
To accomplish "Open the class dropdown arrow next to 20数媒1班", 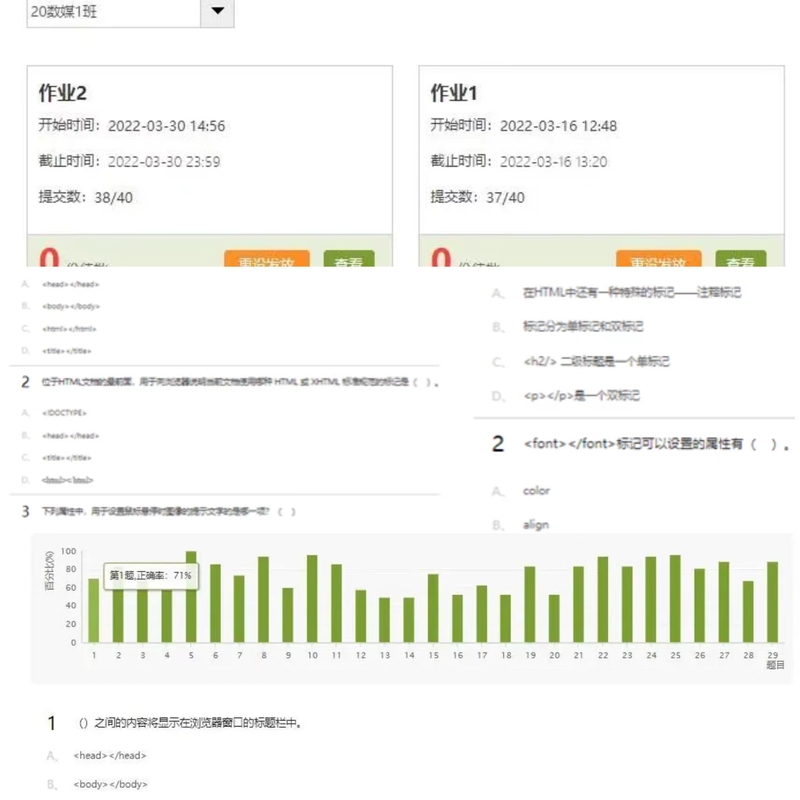I will click(217, 13).
